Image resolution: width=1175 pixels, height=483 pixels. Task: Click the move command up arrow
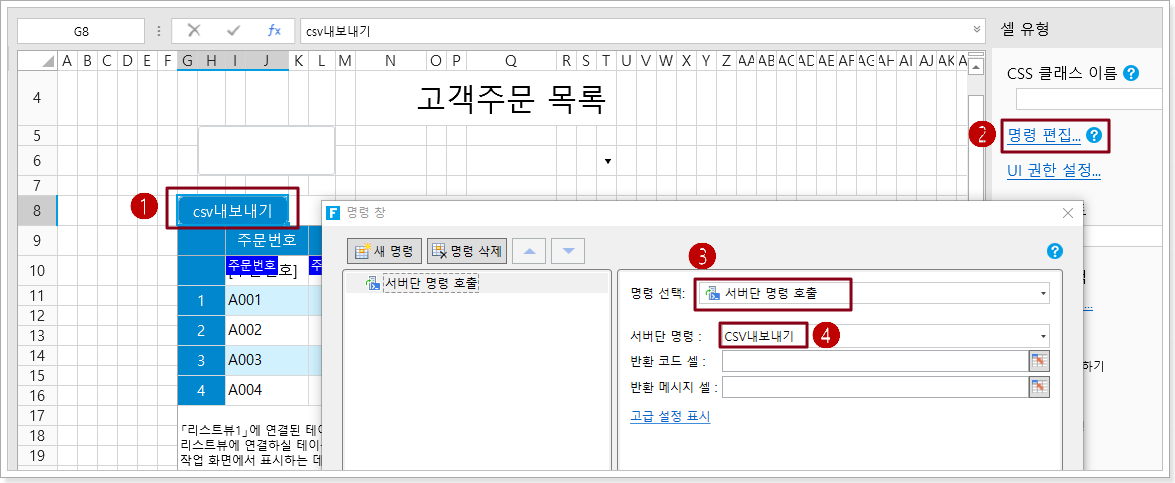[x=528, y=251]
